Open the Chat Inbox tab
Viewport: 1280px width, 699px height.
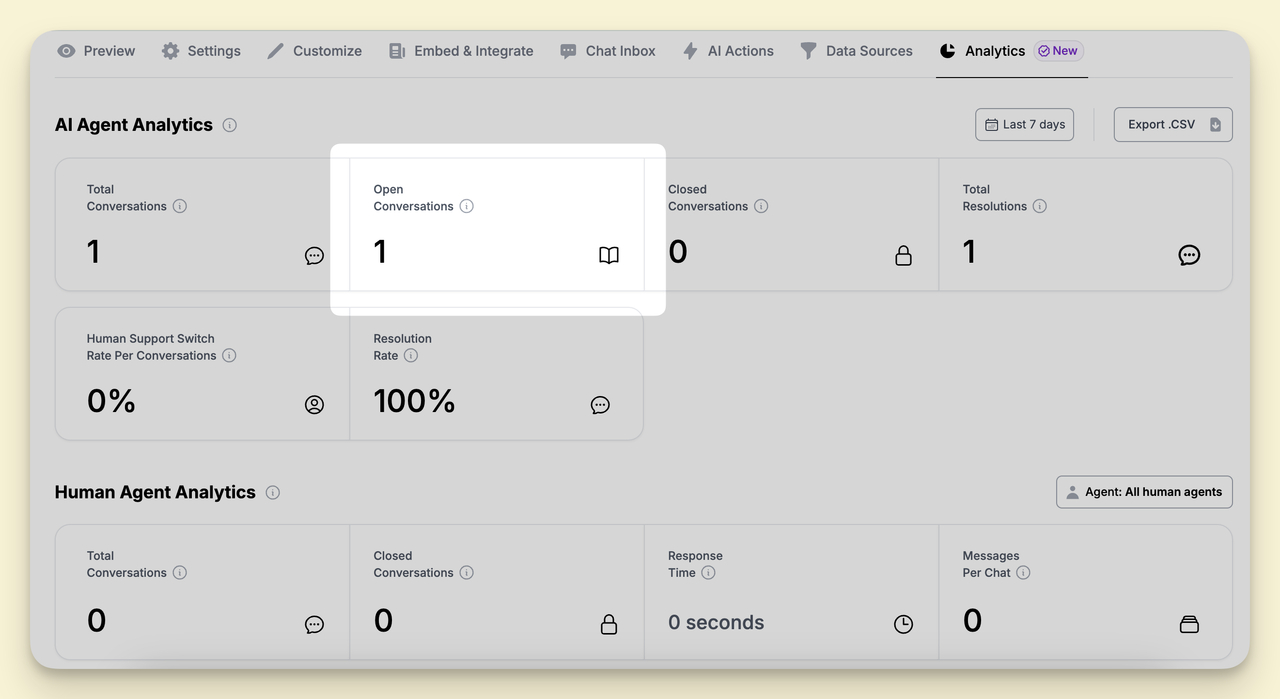(608, 51)
